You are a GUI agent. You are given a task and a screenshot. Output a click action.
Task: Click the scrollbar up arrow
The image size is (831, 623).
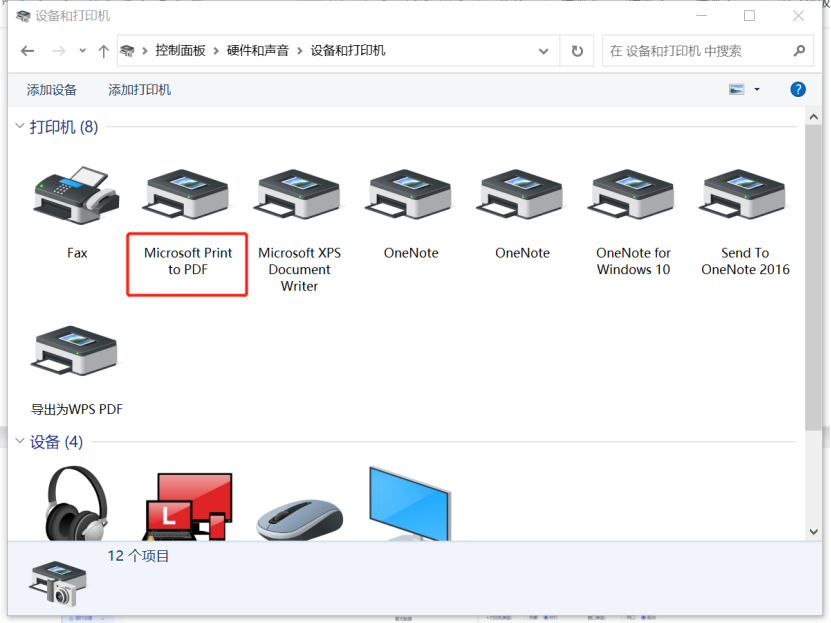[x=814, y=117]
